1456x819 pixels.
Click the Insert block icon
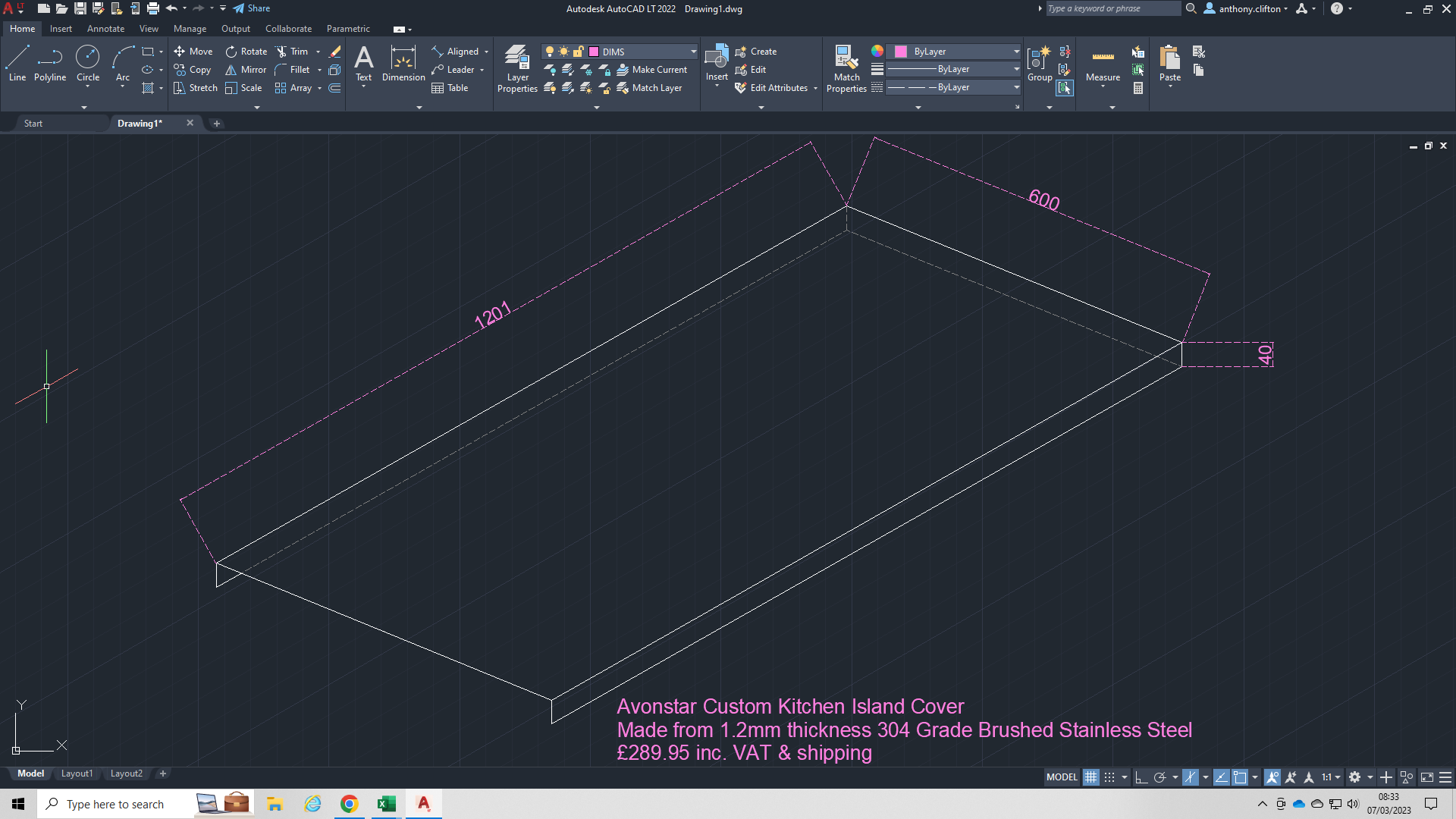(717, 59)
